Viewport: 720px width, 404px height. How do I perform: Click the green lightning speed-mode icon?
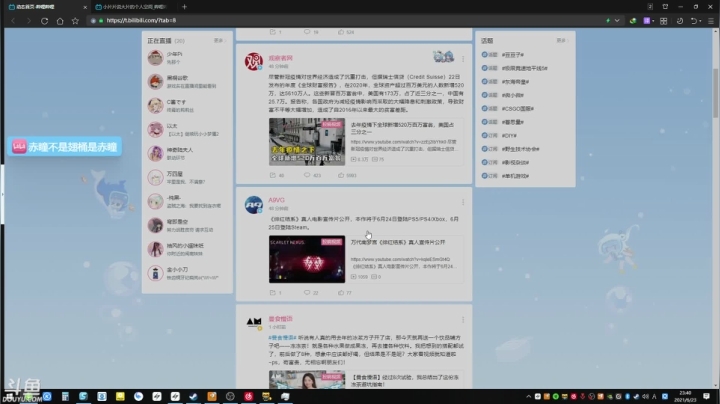608,21
